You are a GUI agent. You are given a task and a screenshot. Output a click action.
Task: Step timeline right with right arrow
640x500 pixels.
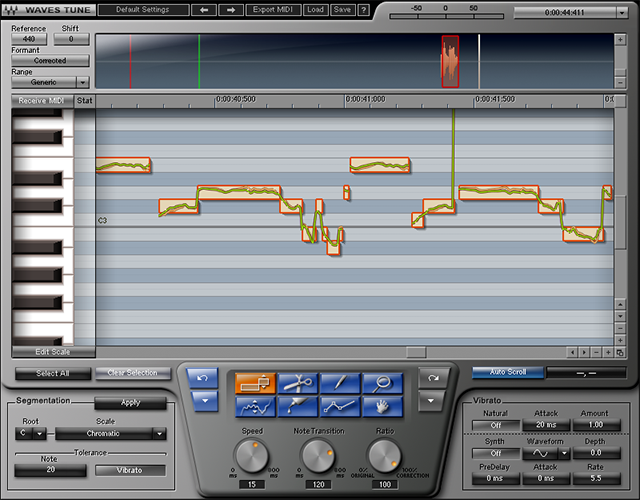pos(584,352)
